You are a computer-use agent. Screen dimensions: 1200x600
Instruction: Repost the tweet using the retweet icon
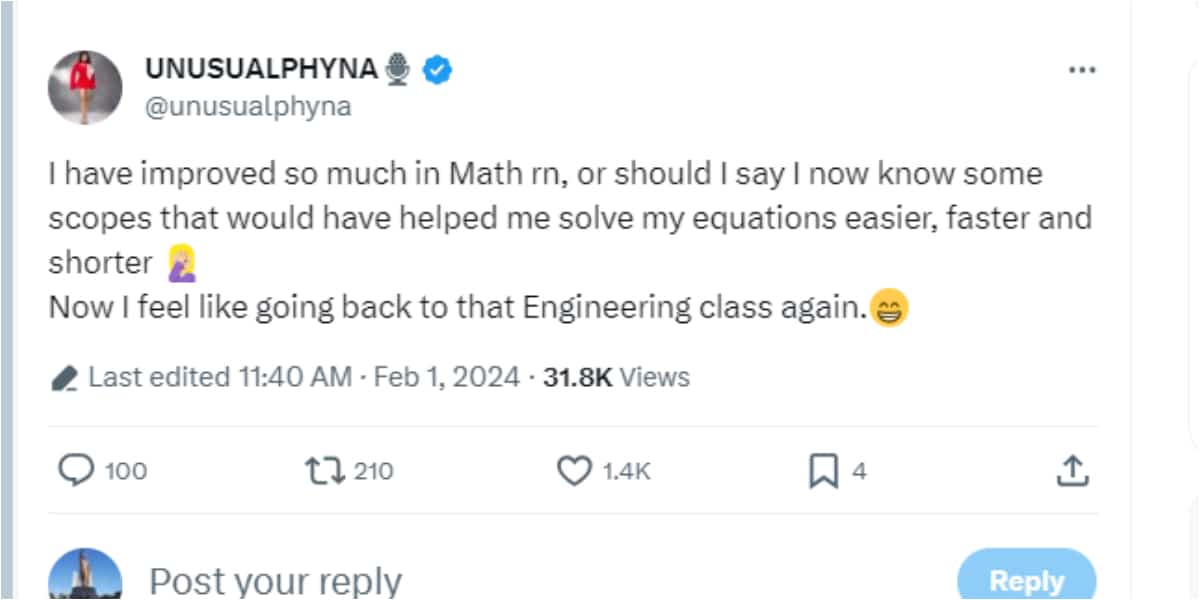(x=323, y=470)
